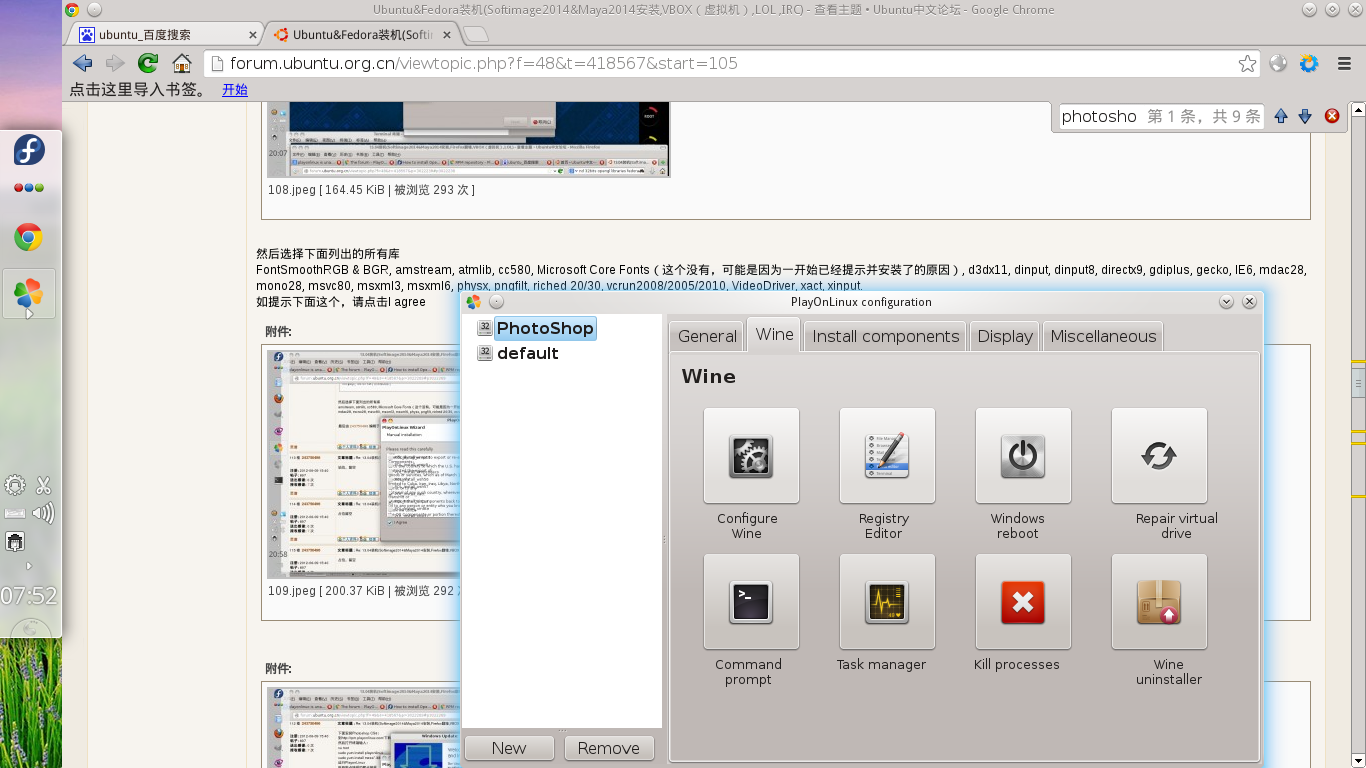This screenshot has width=1366, height=768.
Task: Open volume speaker control
Action: point(43,514)
